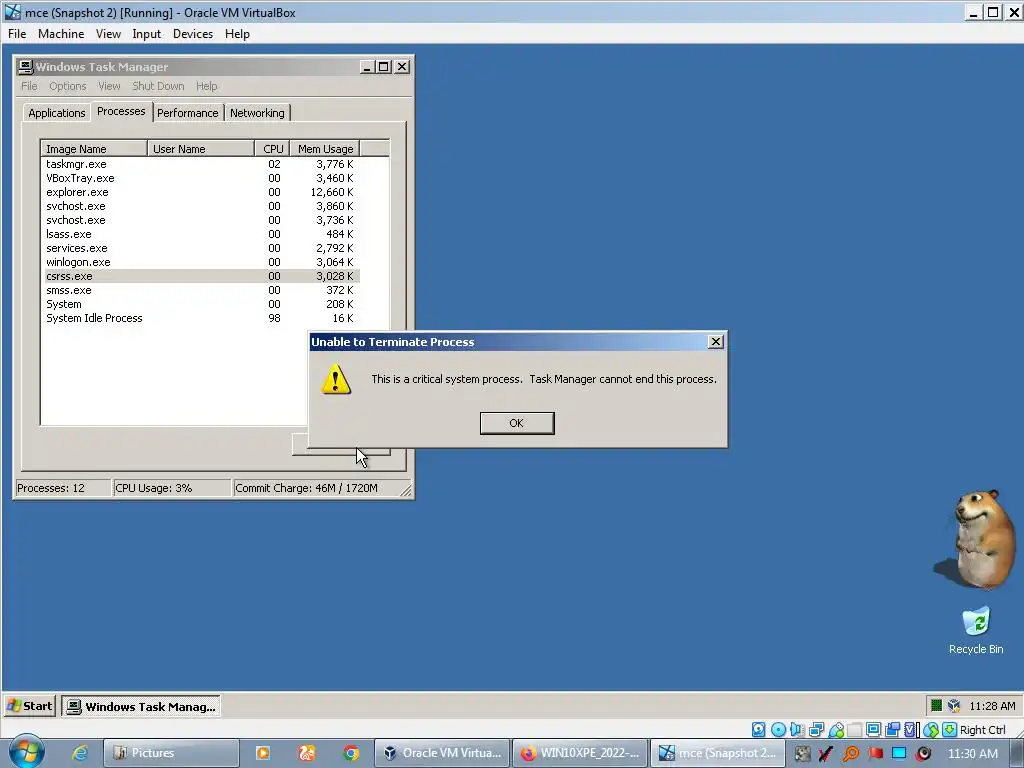Viewport: 1024px width, 768px height.
Task: Sort processes by Image Name column
Action: point(94,149)
